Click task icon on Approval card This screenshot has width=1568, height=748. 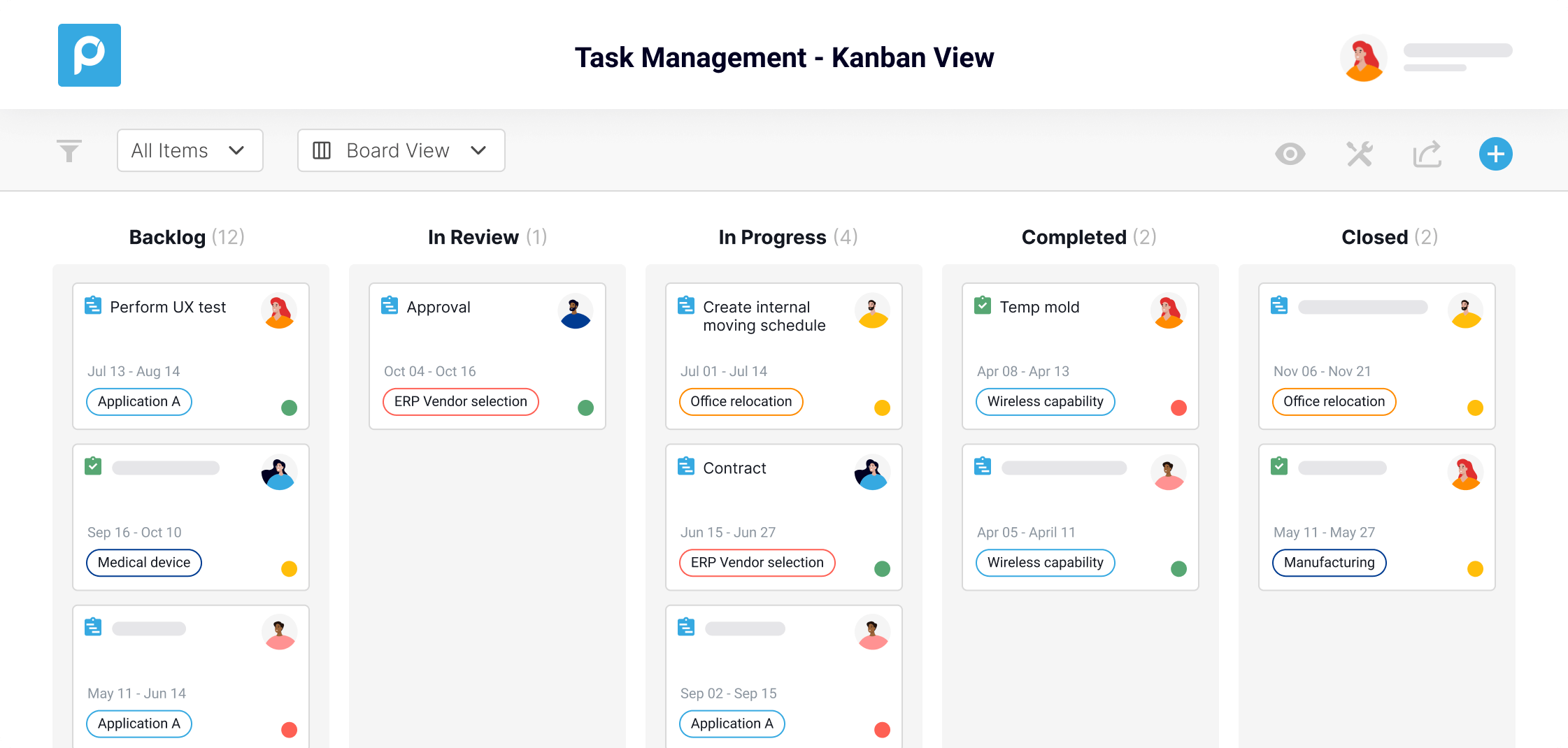pos(390,305)
